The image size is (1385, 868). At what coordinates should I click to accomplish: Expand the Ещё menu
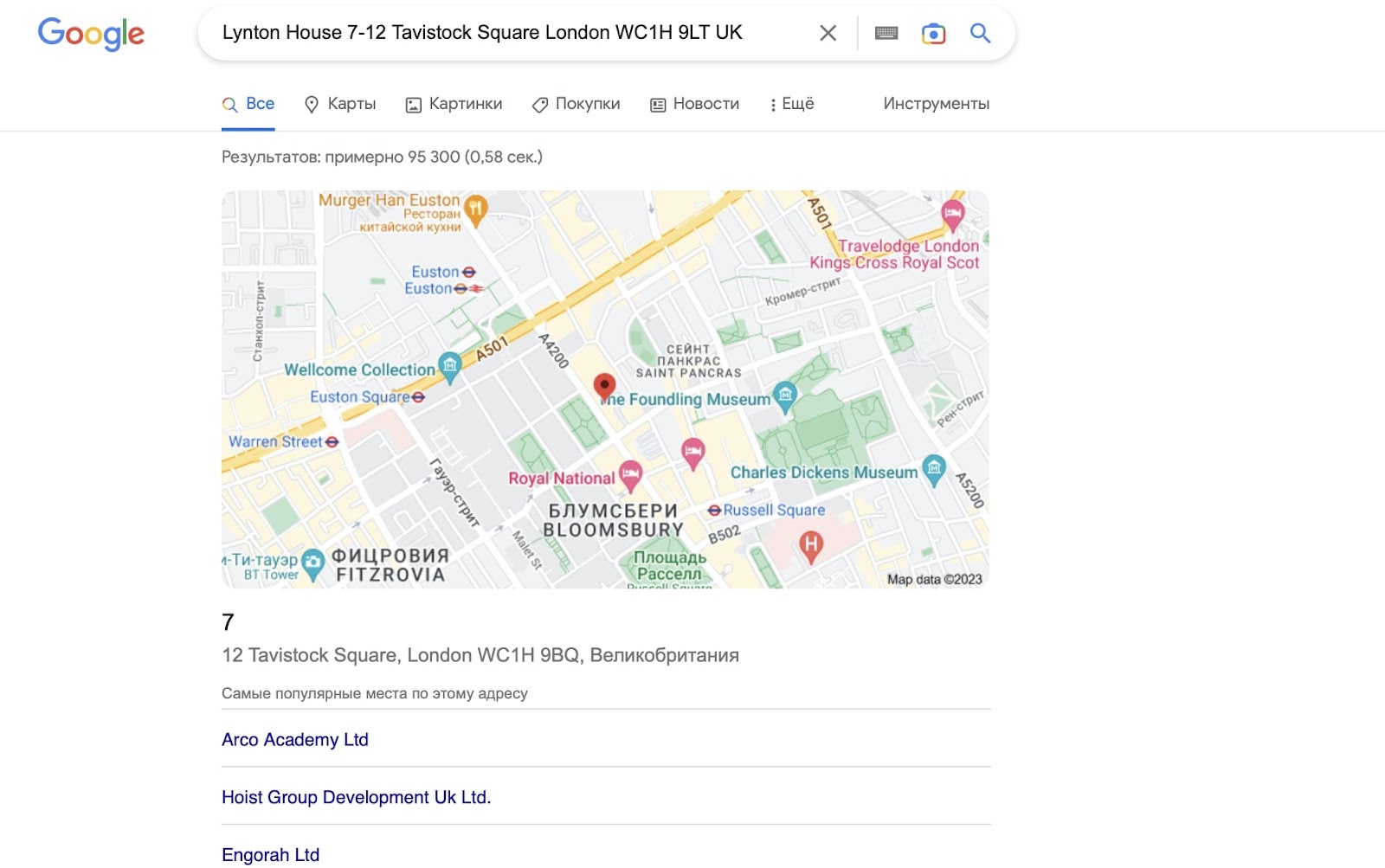coord(792,104)
